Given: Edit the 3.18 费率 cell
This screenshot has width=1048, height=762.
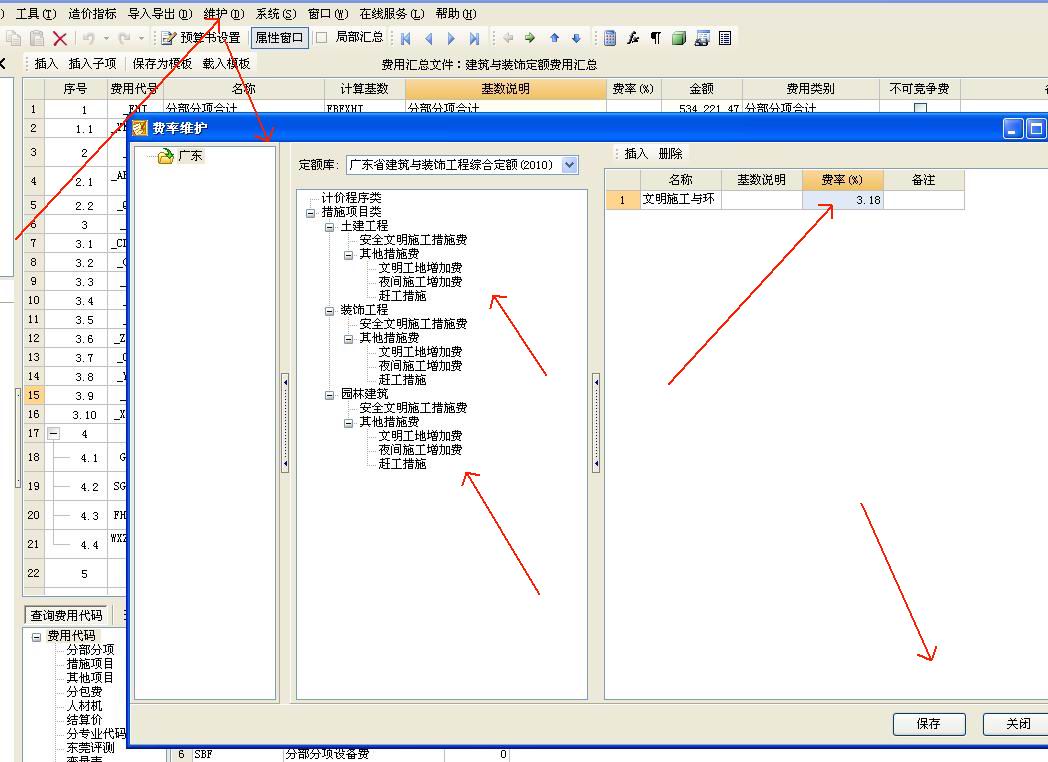Looking at the screenshot, I should tap(843, 200).
